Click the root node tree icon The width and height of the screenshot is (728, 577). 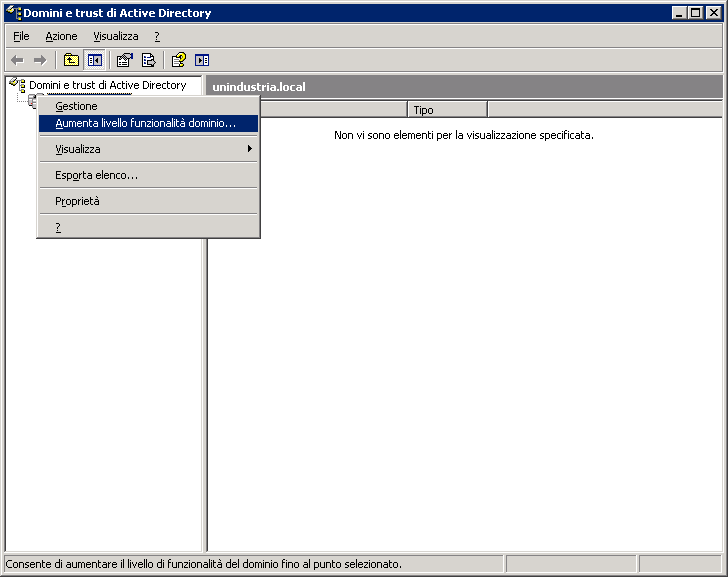pos(17,85)
